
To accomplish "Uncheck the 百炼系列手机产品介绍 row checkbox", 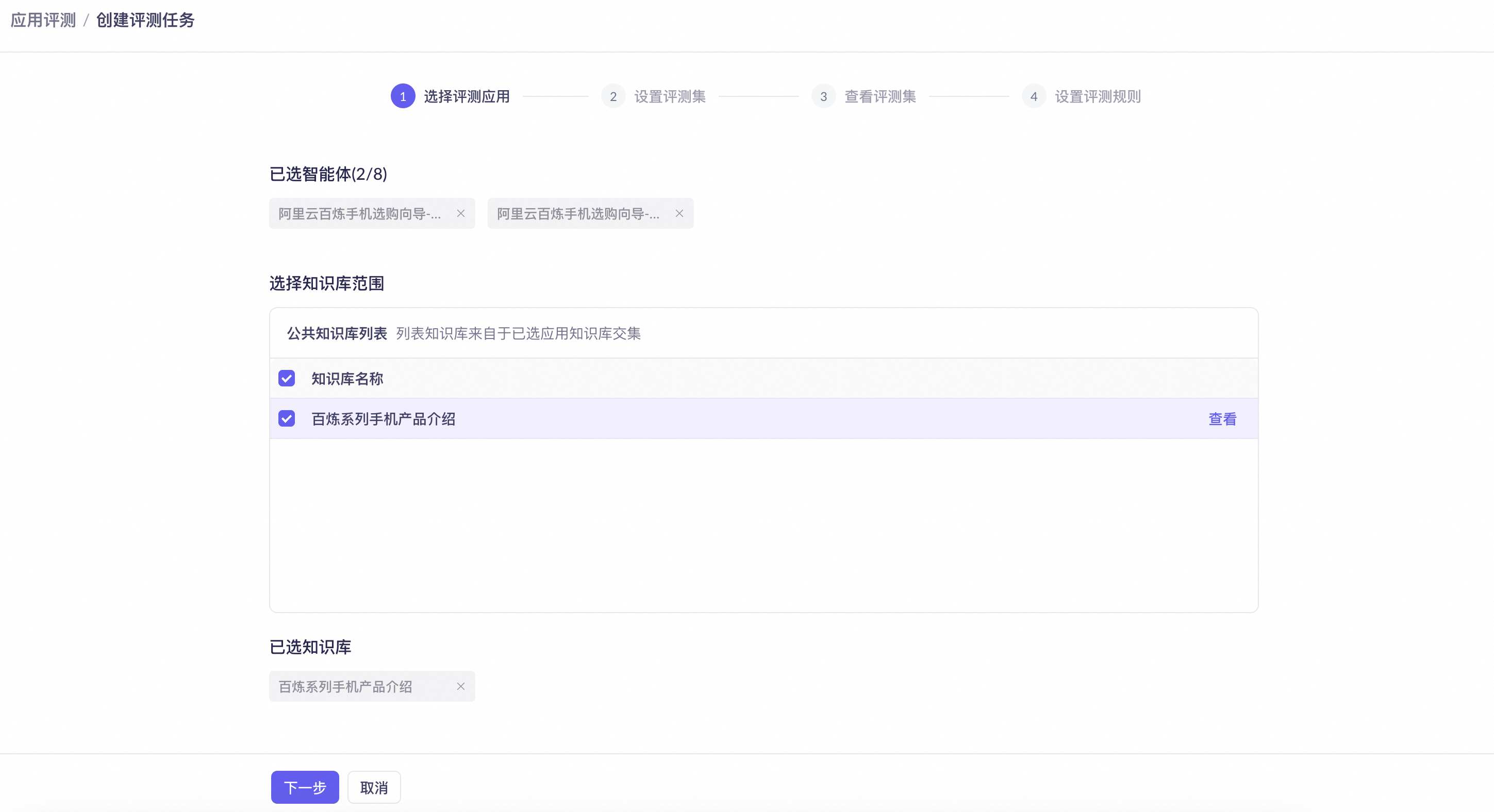I will pyautogui.click(x=287, y=418).
